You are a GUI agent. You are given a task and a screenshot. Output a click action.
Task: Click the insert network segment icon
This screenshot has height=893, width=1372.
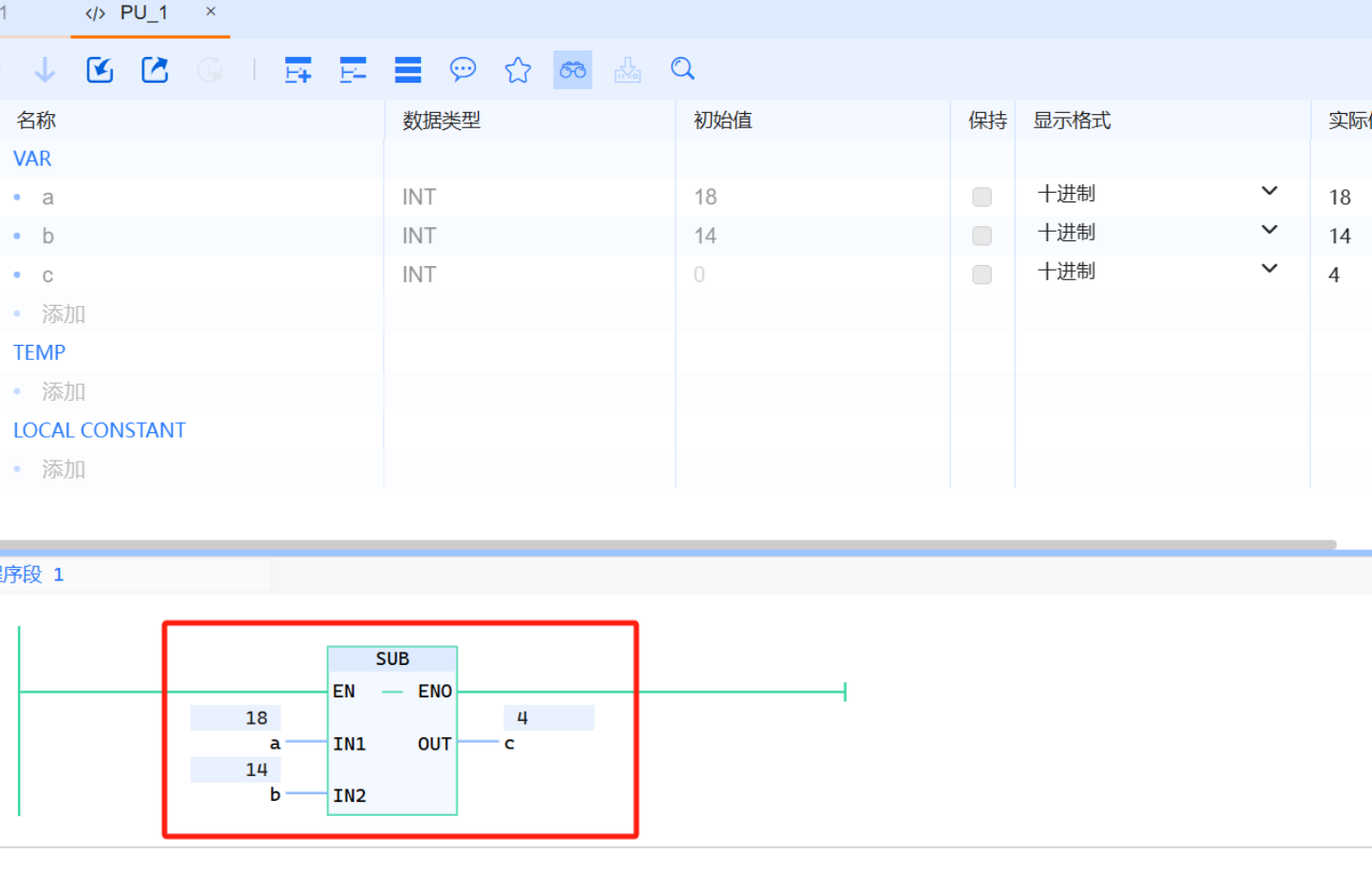(x=298, y=69)
